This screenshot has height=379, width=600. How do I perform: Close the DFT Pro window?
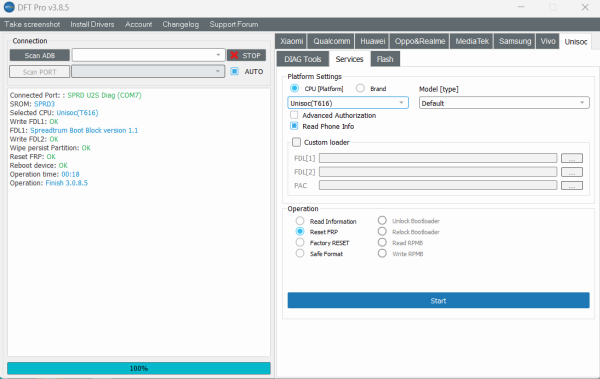[585, 7]
